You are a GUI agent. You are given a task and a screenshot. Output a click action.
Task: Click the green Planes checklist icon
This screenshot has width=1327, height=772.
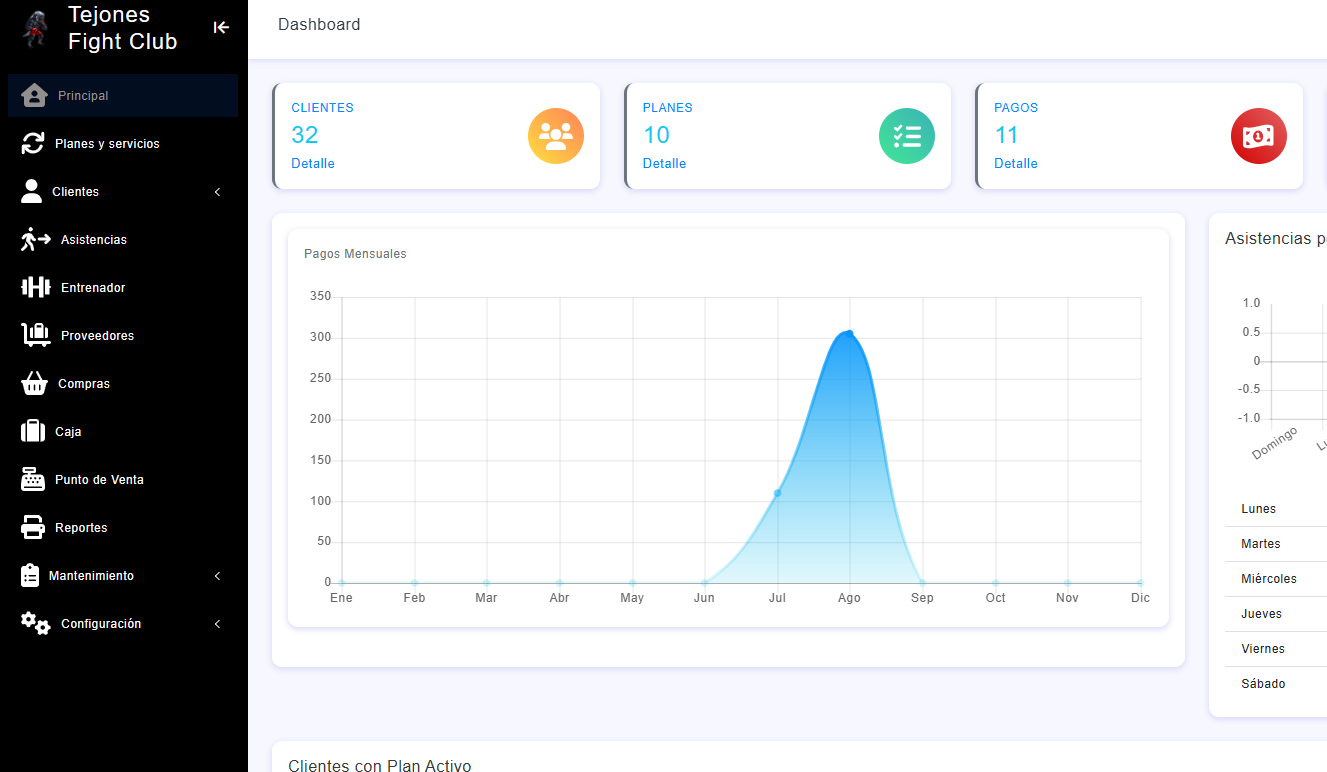(907, 136)
